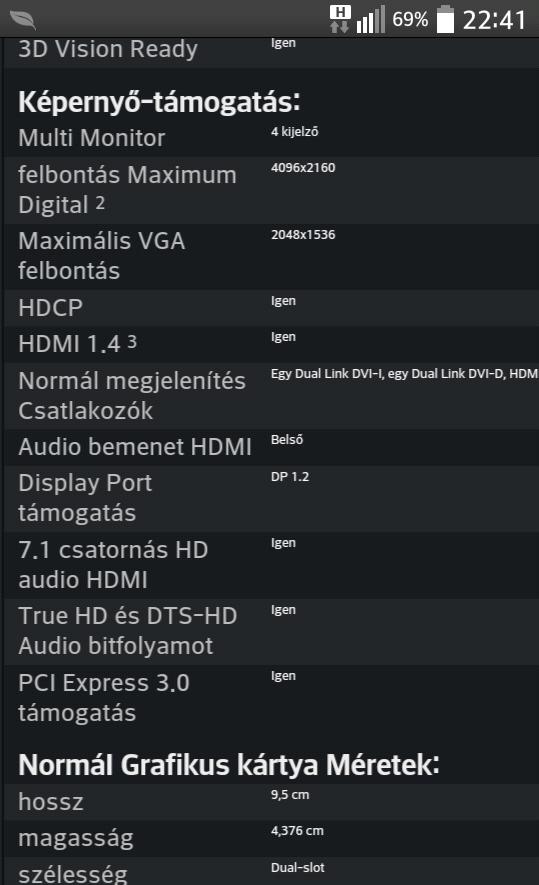Tap footnote 2 beside Maximum Digital
Screen dimensions: 539x885
coord(100,203)
